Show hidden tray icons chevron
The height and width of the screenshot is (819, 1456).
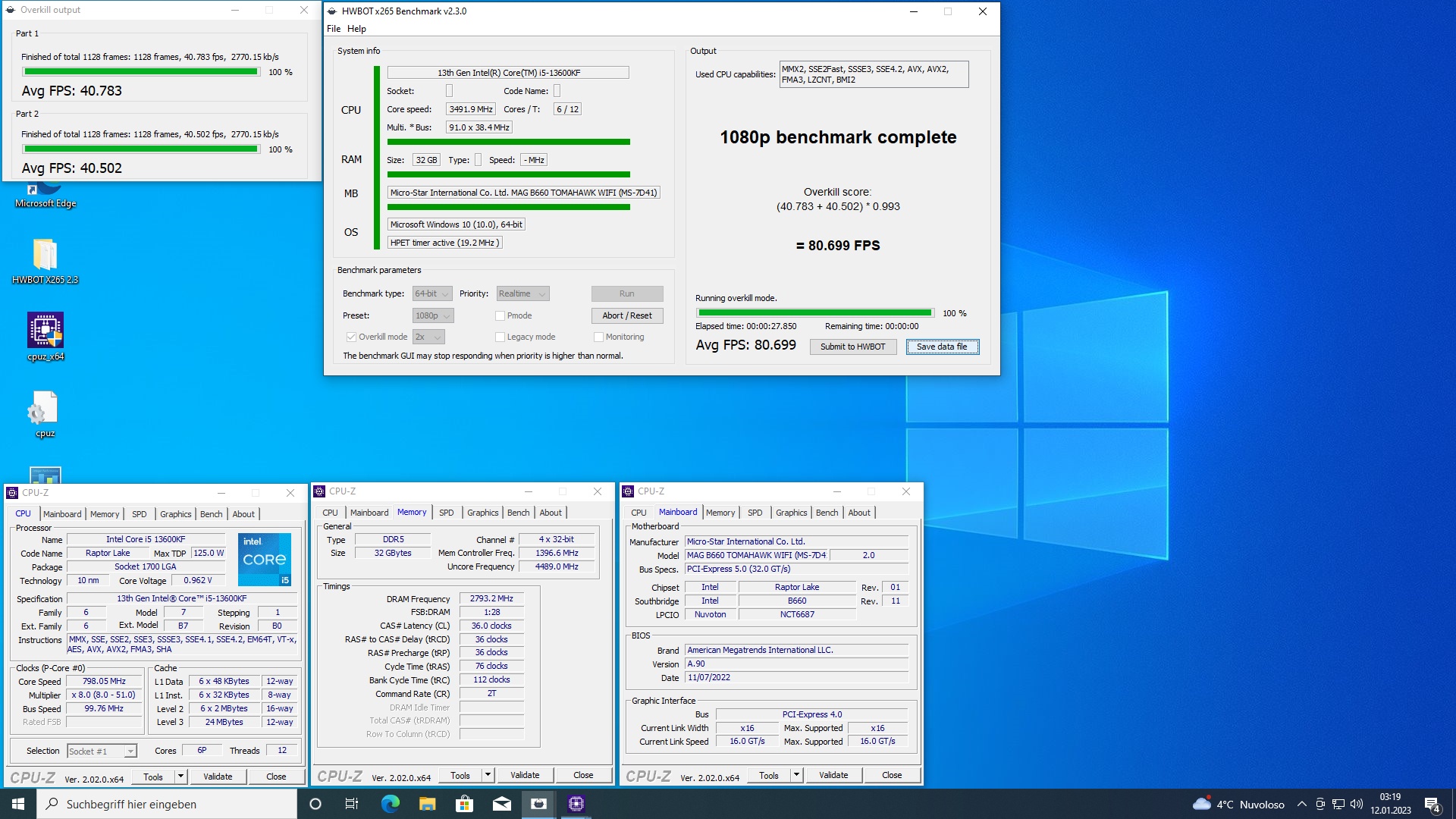point(1301,805)
